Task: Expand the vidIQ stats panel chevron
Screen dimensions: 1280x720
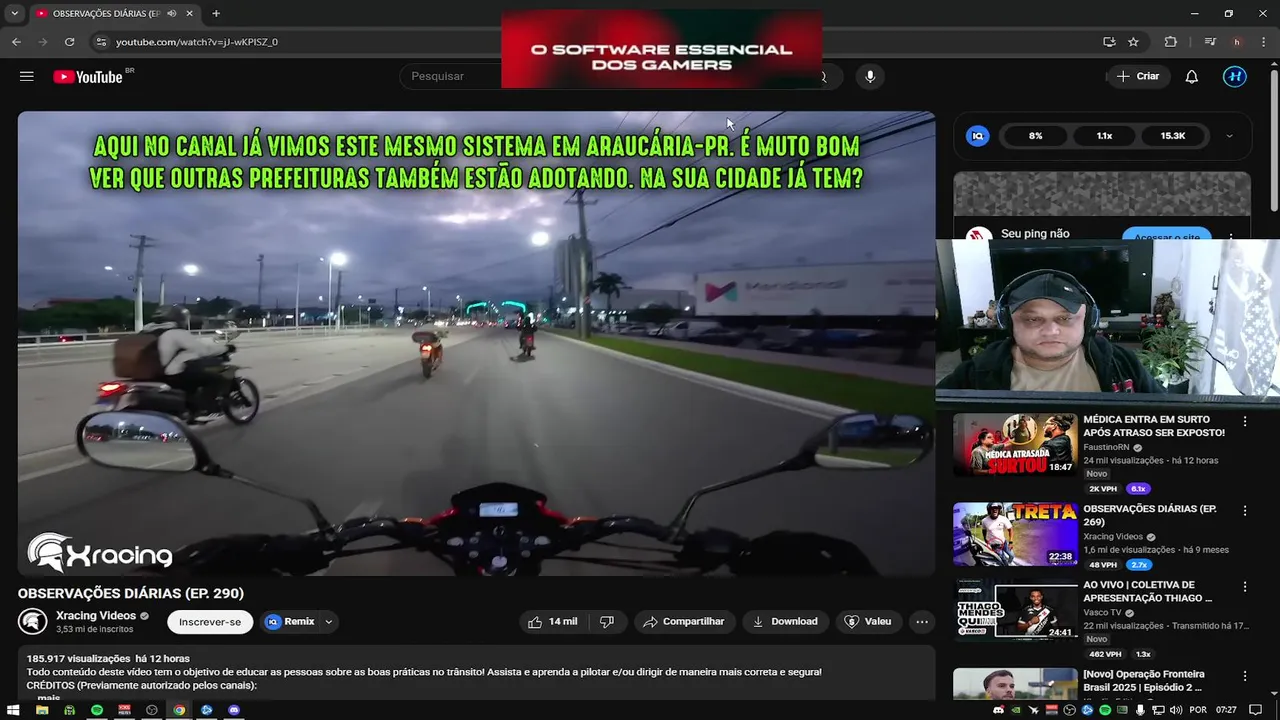Action: pyautogui.click(x=1229, y=136)
